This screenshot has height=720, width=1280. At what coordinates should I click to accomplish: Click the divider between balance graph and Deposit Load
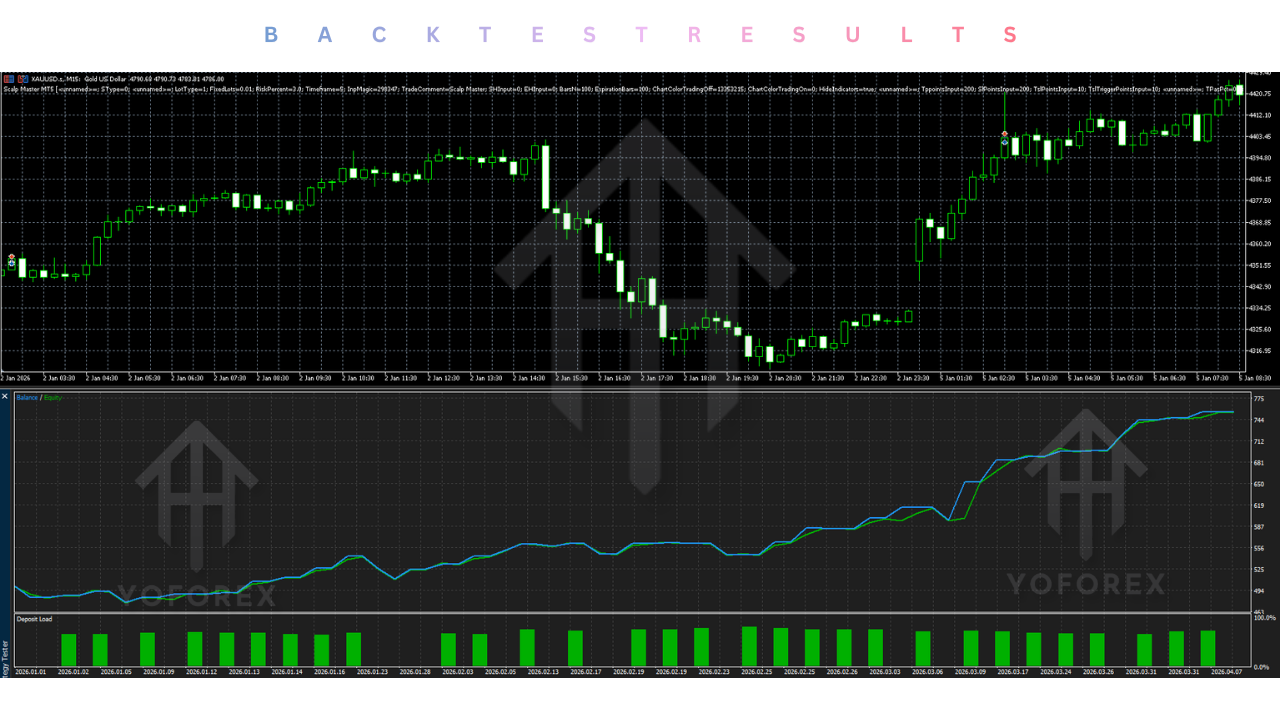click(640, 612)
